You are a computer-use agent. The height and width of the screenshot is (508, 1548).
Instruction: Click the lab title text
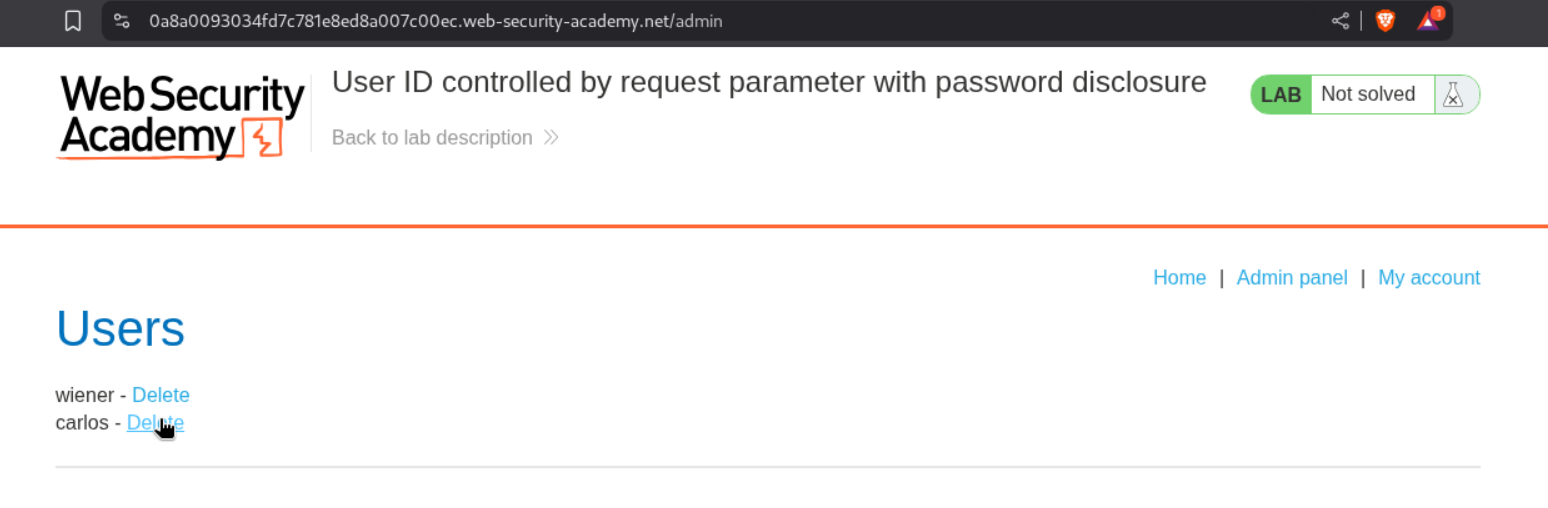click(768, 82)
